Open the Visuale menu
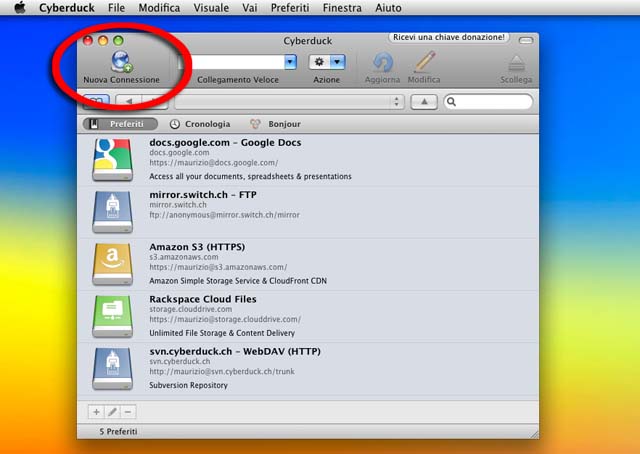The image size is (640, 454). coord(211,8)
